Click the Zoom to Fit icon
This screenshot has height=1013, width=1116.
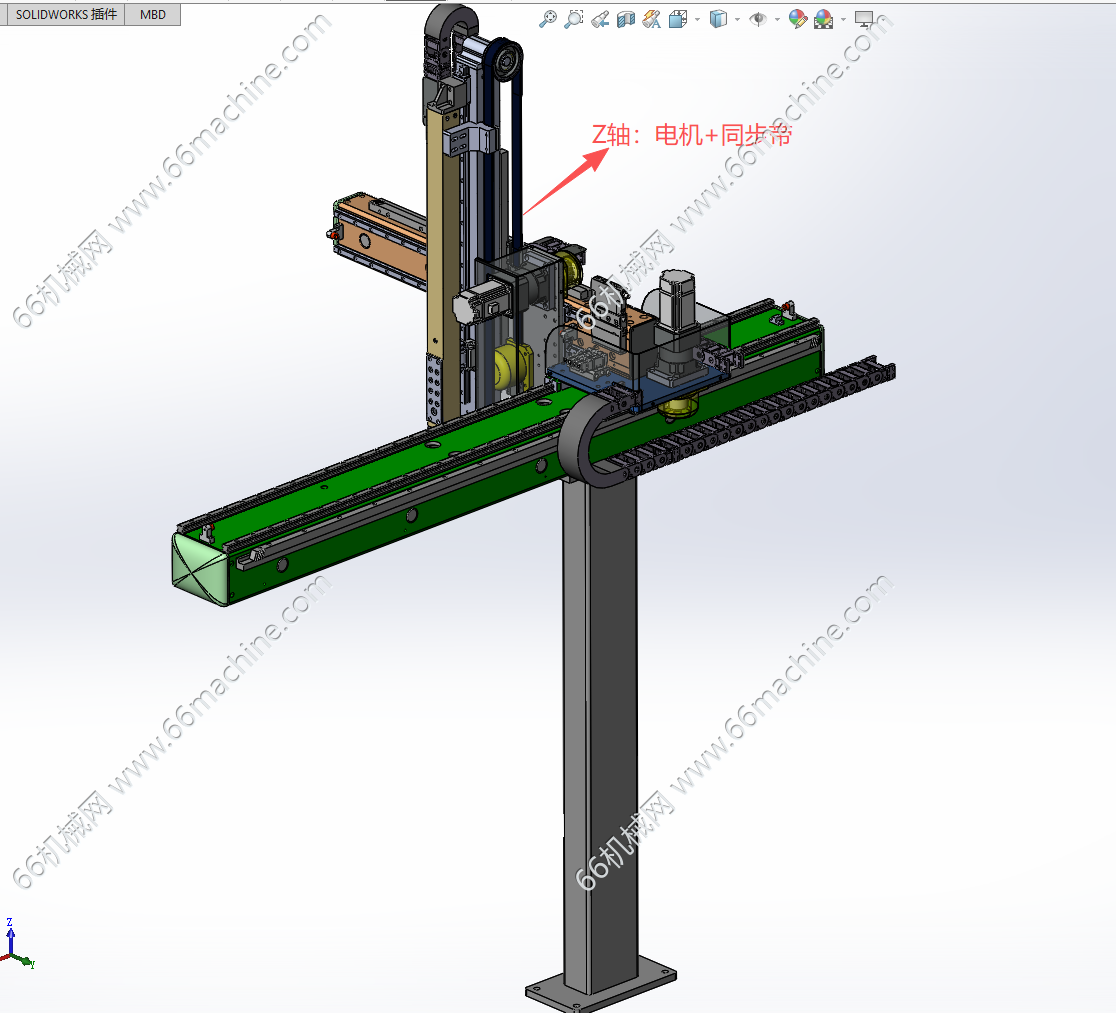[x=547, y=18]
